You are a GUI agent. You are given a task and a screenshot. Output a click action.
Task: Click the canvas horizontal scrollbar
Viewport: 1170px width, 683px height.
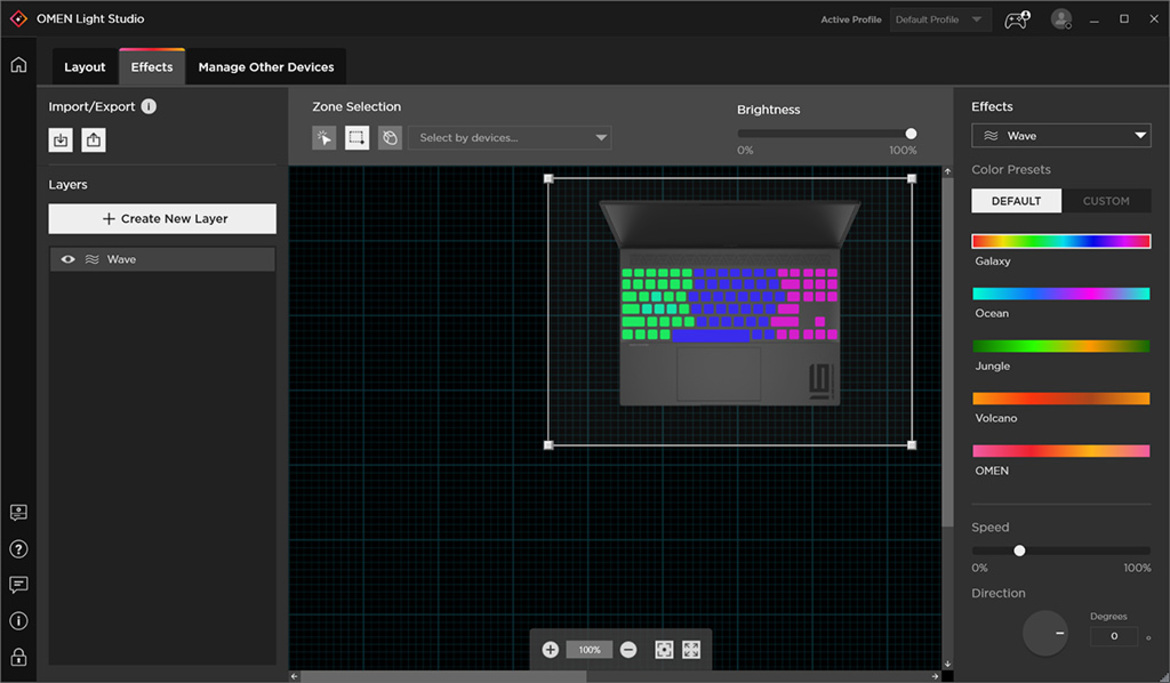tap(443, 676)
